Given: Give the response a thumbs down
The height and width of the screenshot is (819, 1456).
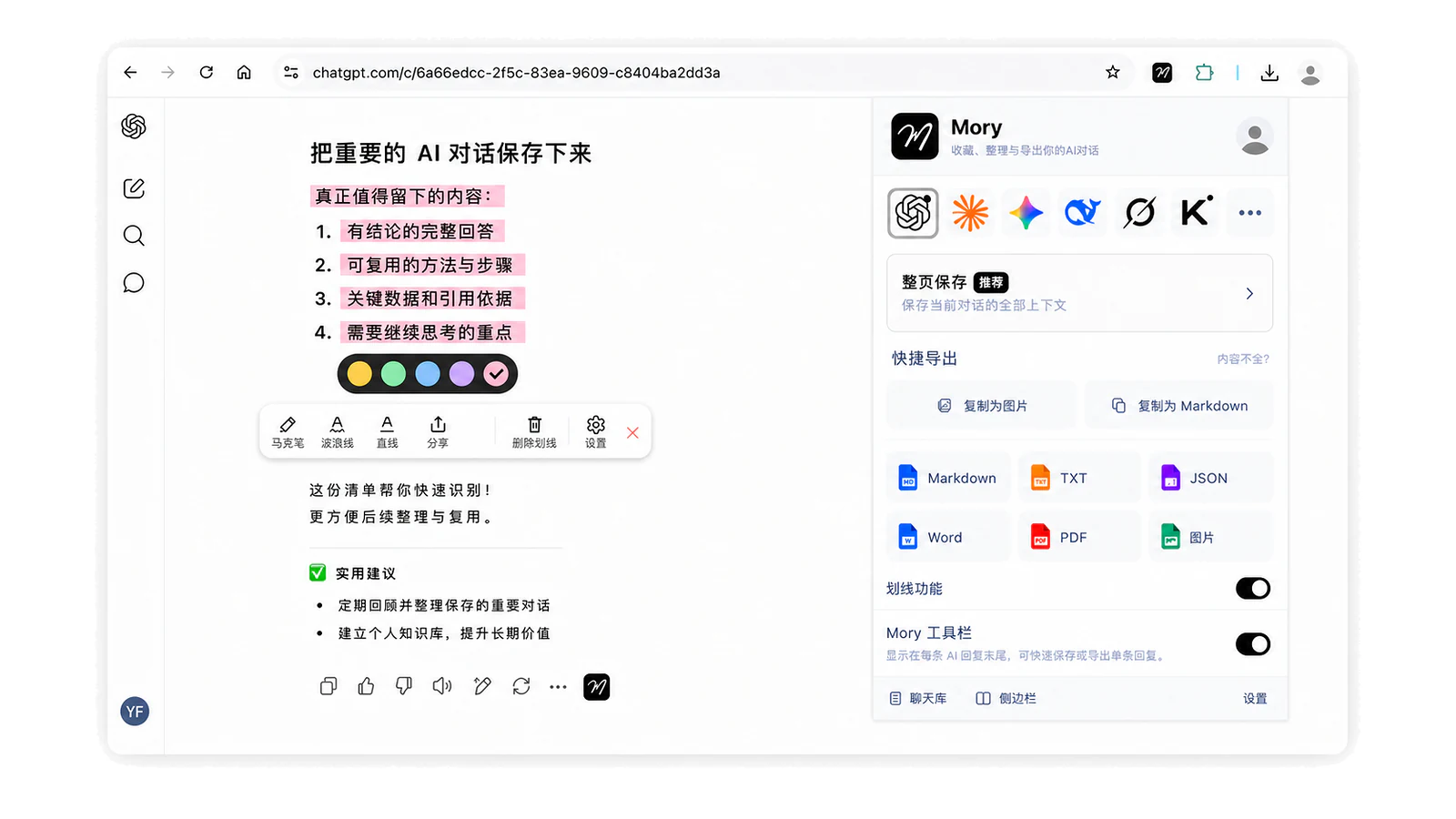Looking at the screenshot, I should pos(404,687).
